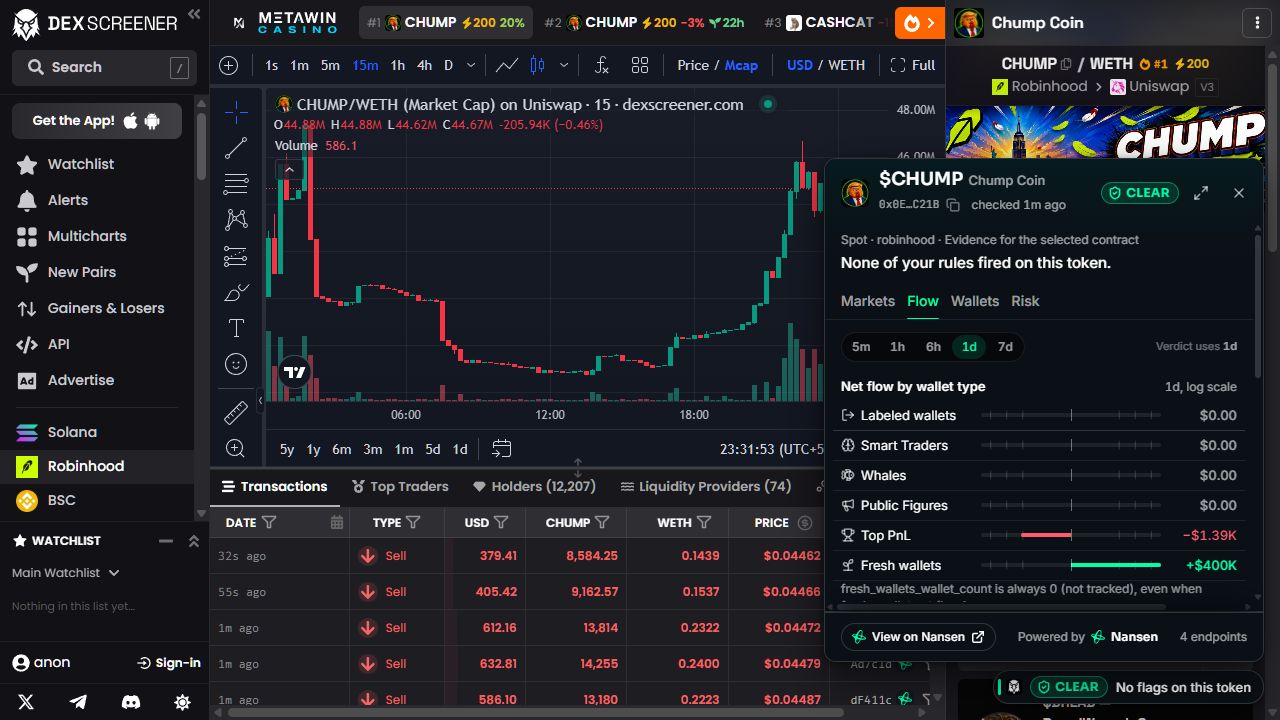Expand the $CHUMP panel to fullscreen
This screenshot has height=720, width=1280.
[1201, 193]
